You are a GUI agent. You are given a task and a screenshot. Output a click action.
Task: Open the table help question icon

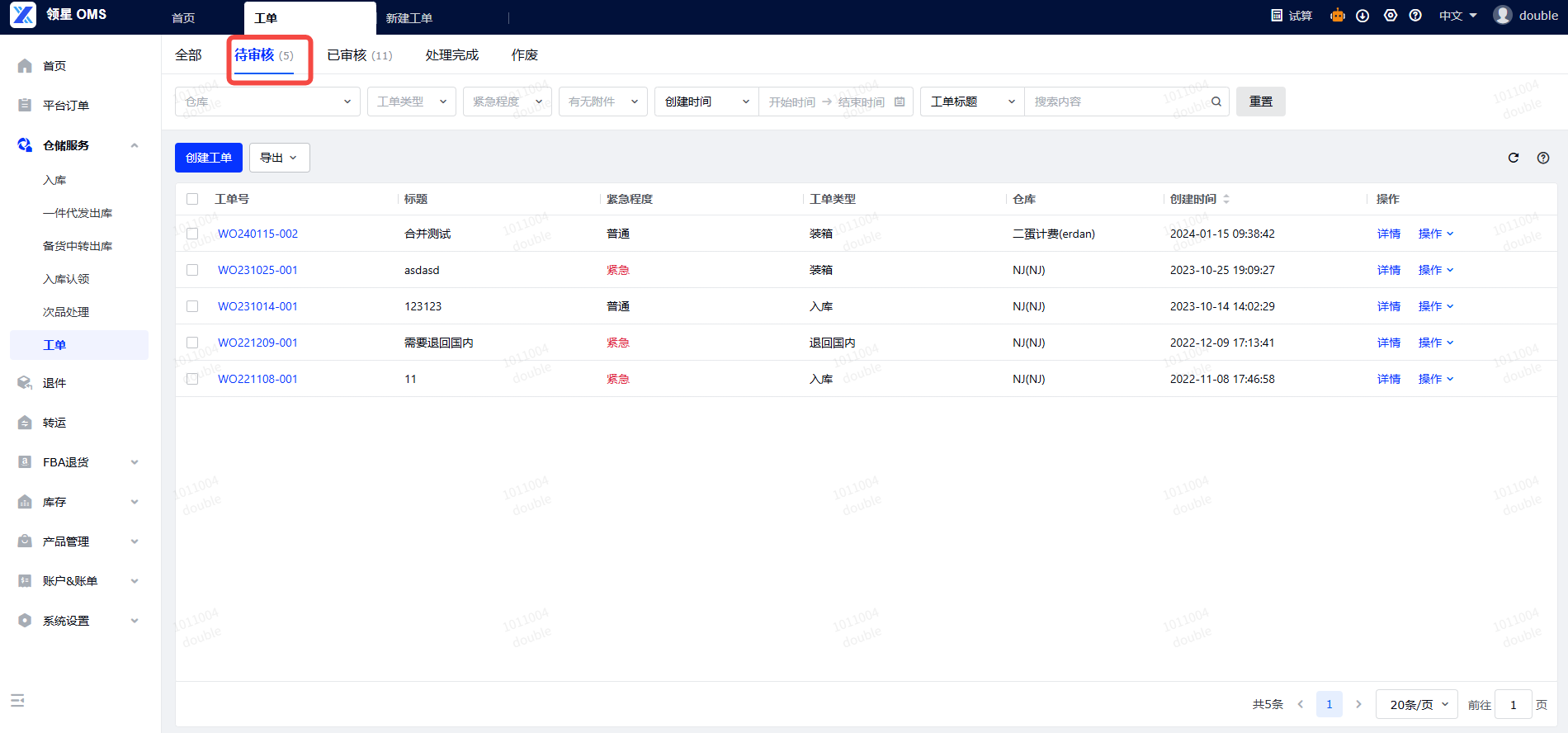[x=1543, y=158]
